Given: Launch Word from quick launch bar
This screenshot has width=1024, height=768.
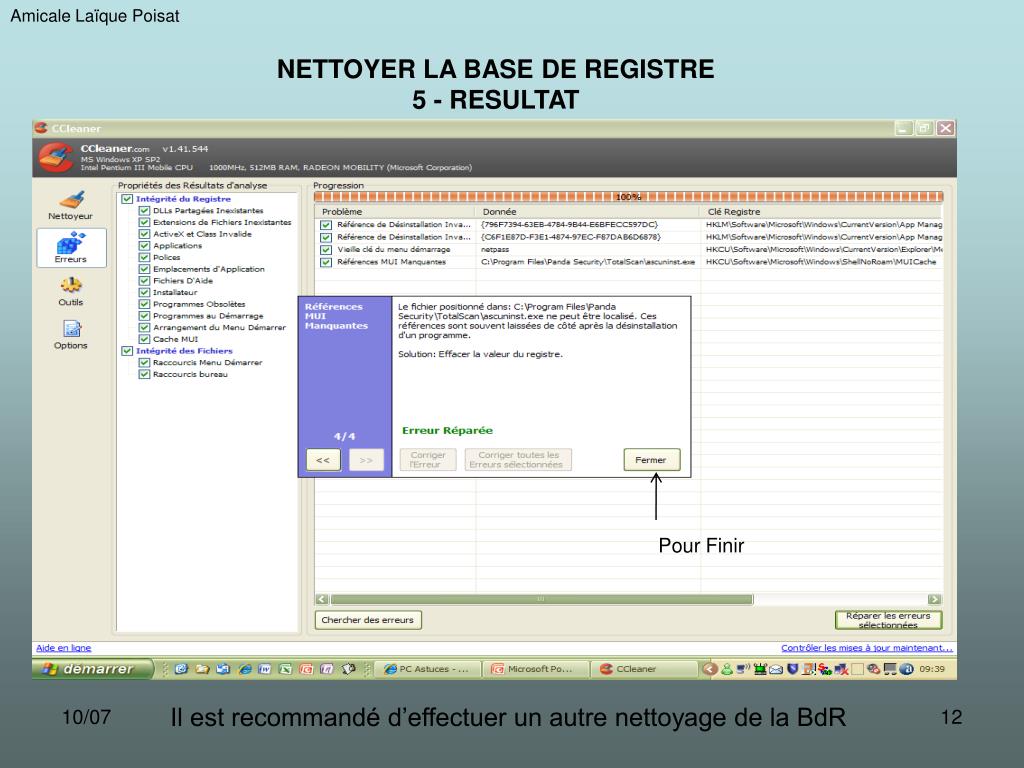Looking at the screenshot, I should [264, 669].
